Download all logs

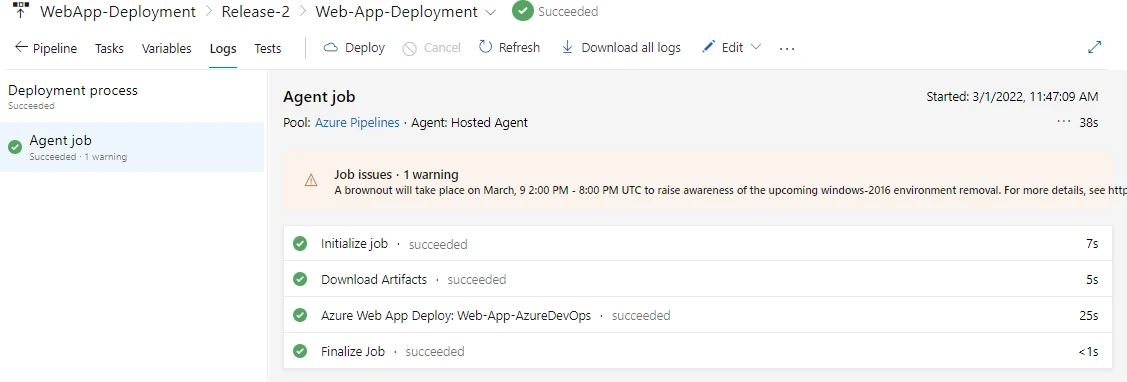[631, 47]
